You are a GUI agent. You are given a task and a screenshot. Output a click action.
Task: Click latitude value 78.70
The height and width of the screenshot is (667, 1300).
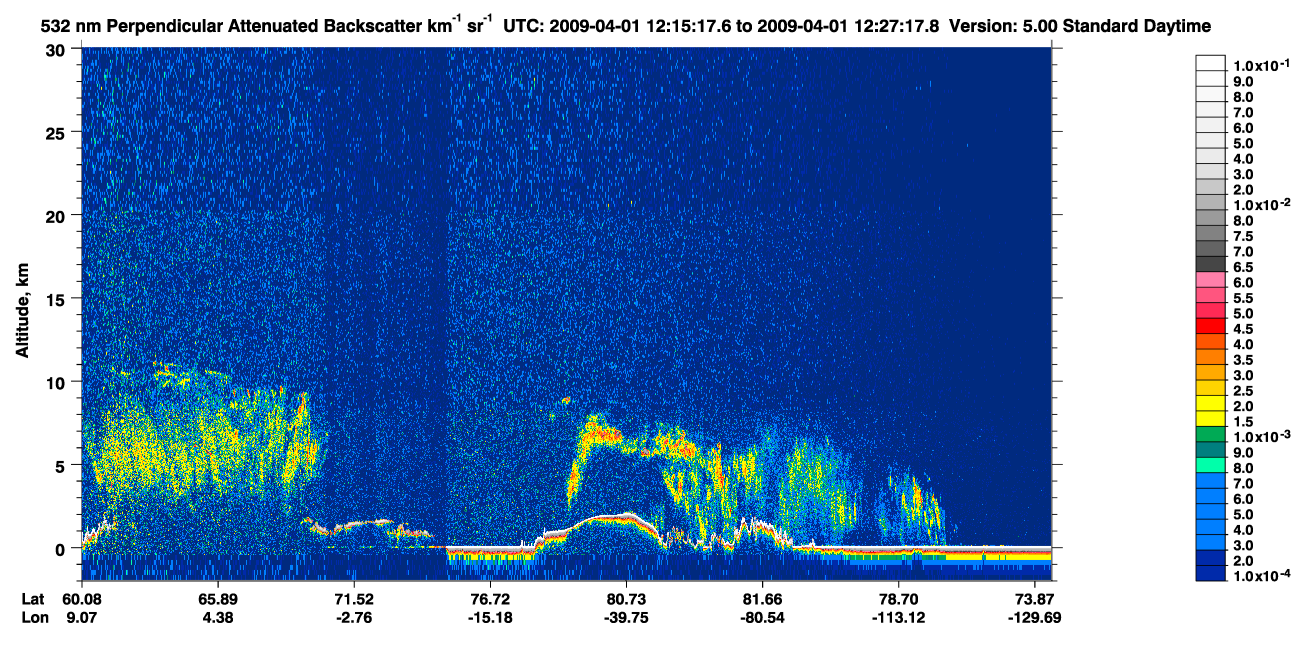click(899, 598)
